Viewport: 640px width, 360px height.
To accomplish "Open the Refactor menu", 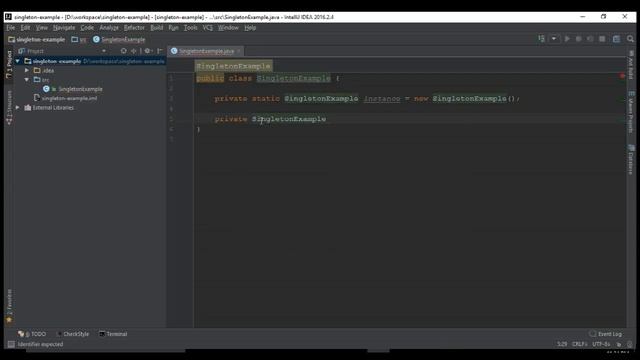I will 134,28.
